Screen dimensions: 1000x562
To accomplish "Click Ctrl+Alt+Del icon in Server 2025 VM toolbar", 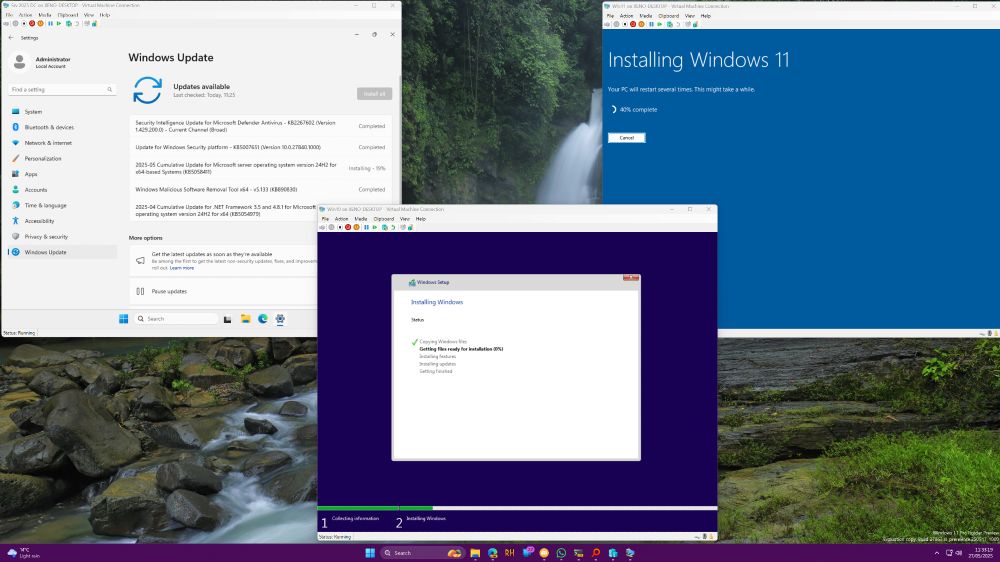I will [6, 24].
